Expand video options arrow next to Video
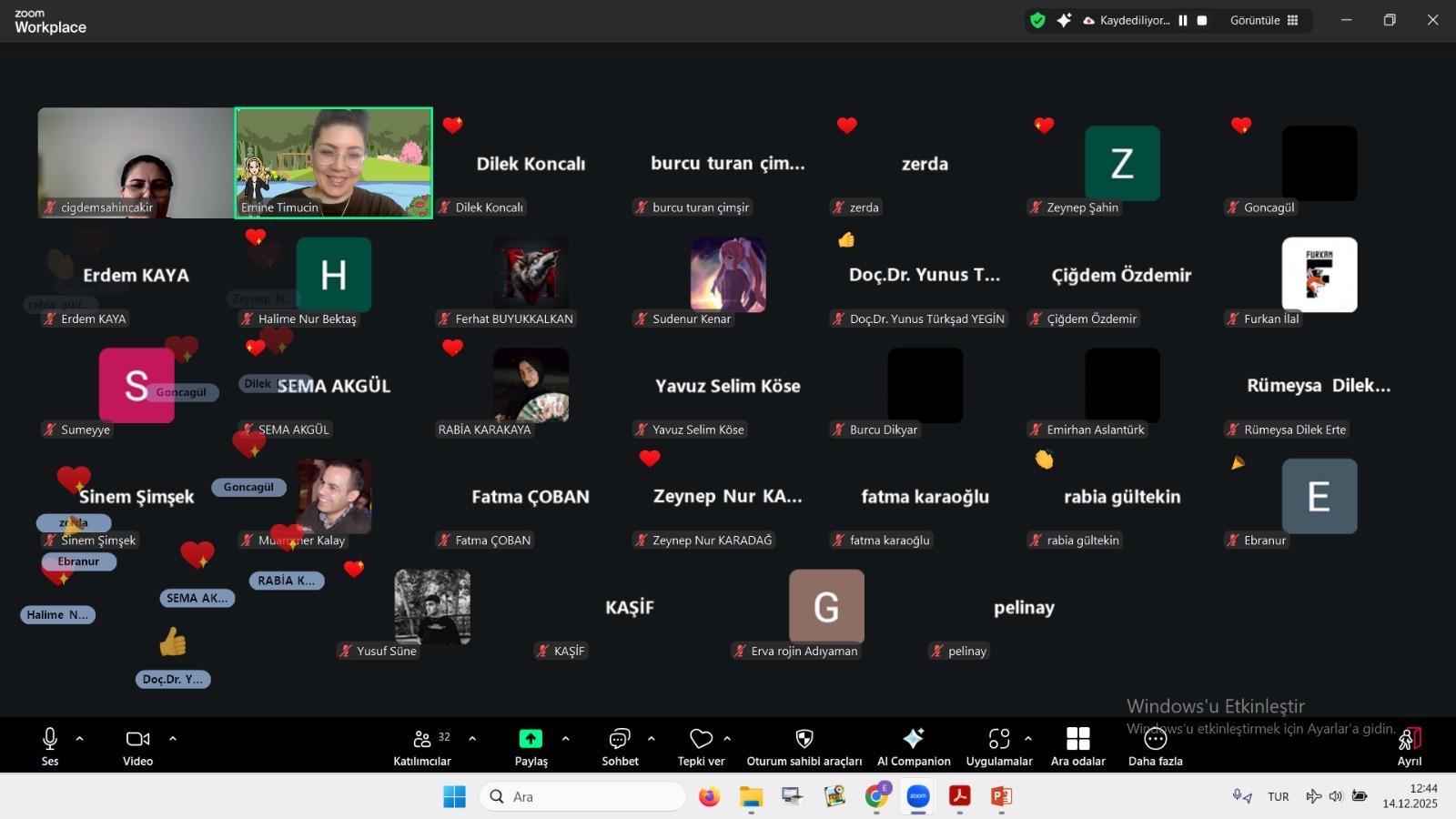1456x819 pixels. (x=173, y=739)
